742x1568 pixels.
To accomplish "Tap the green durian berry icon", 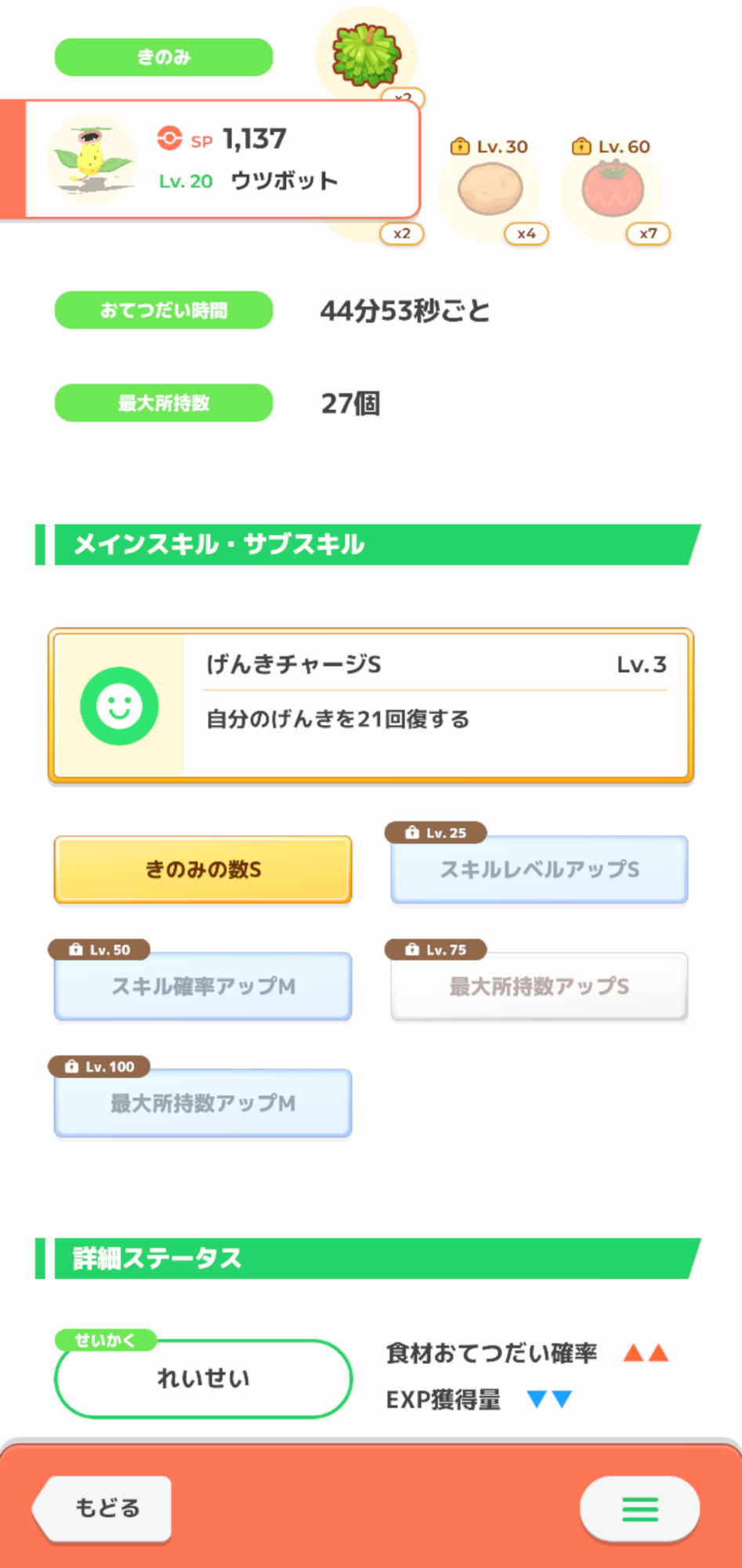I will (366, 55).
